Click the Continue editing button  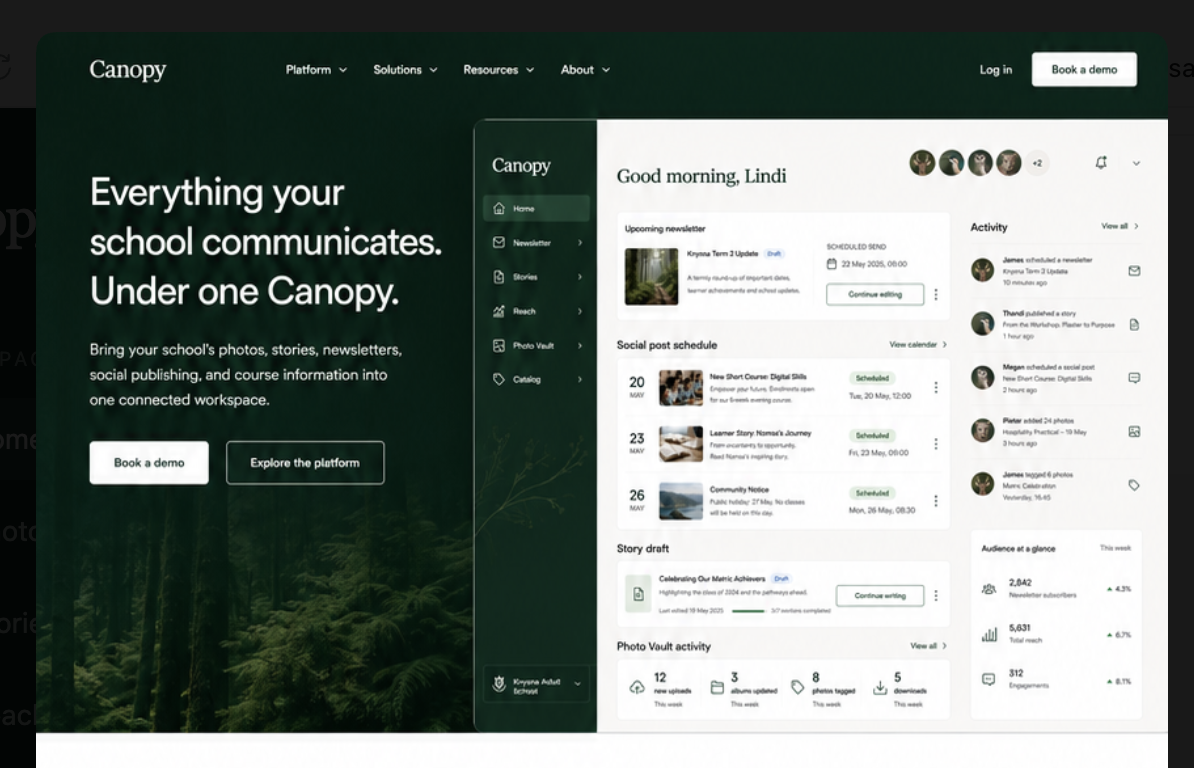tap(875, 295)
